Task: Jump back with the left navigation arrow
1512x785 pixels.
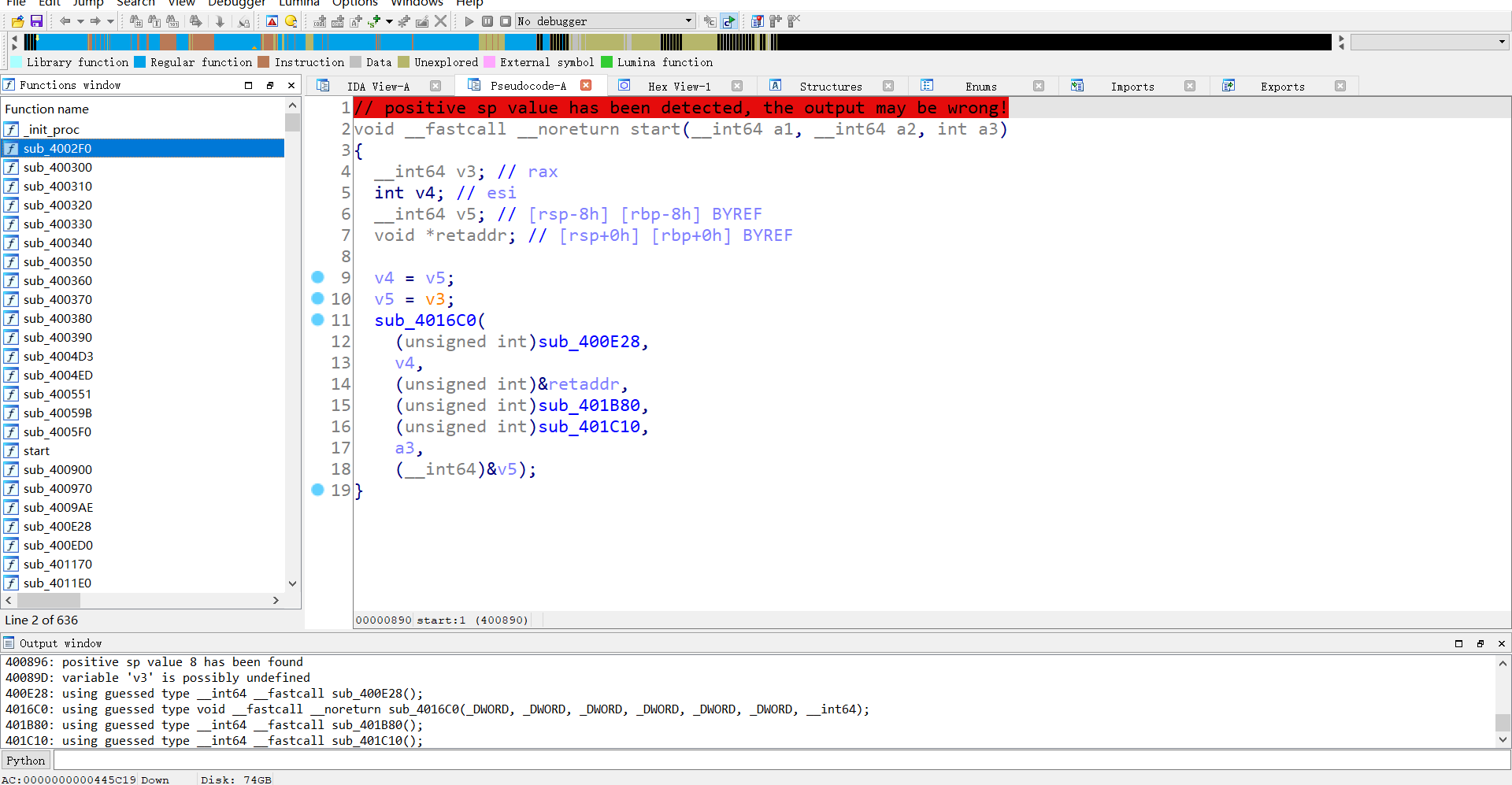Action: click(67, 21)
